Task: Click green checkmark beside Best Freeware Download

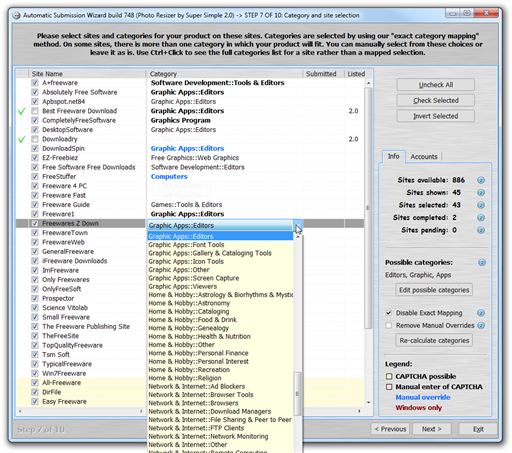Action: tap(22, 111)
